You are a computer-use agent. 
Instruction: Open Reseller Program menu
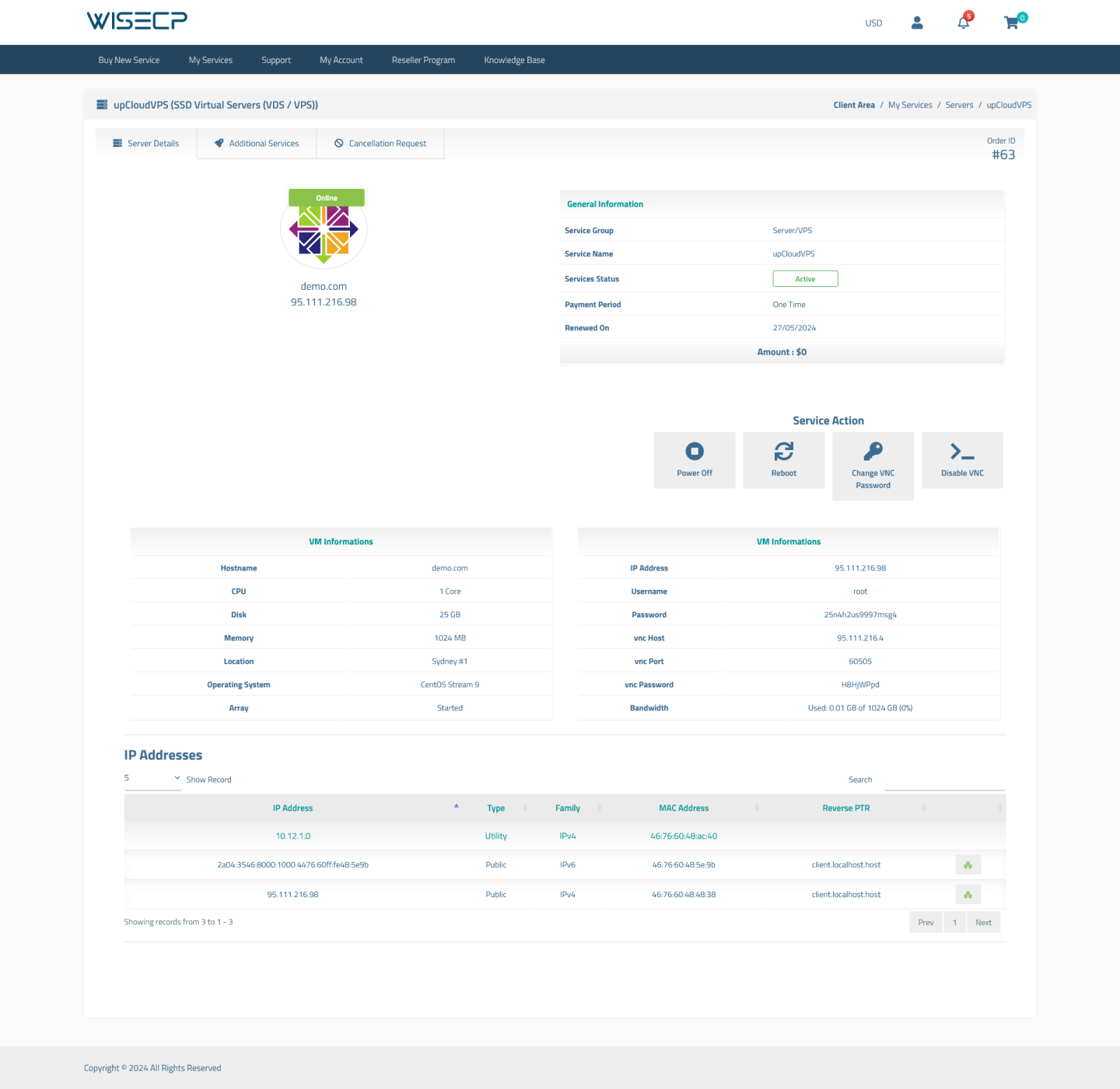(x=423, y=60)
